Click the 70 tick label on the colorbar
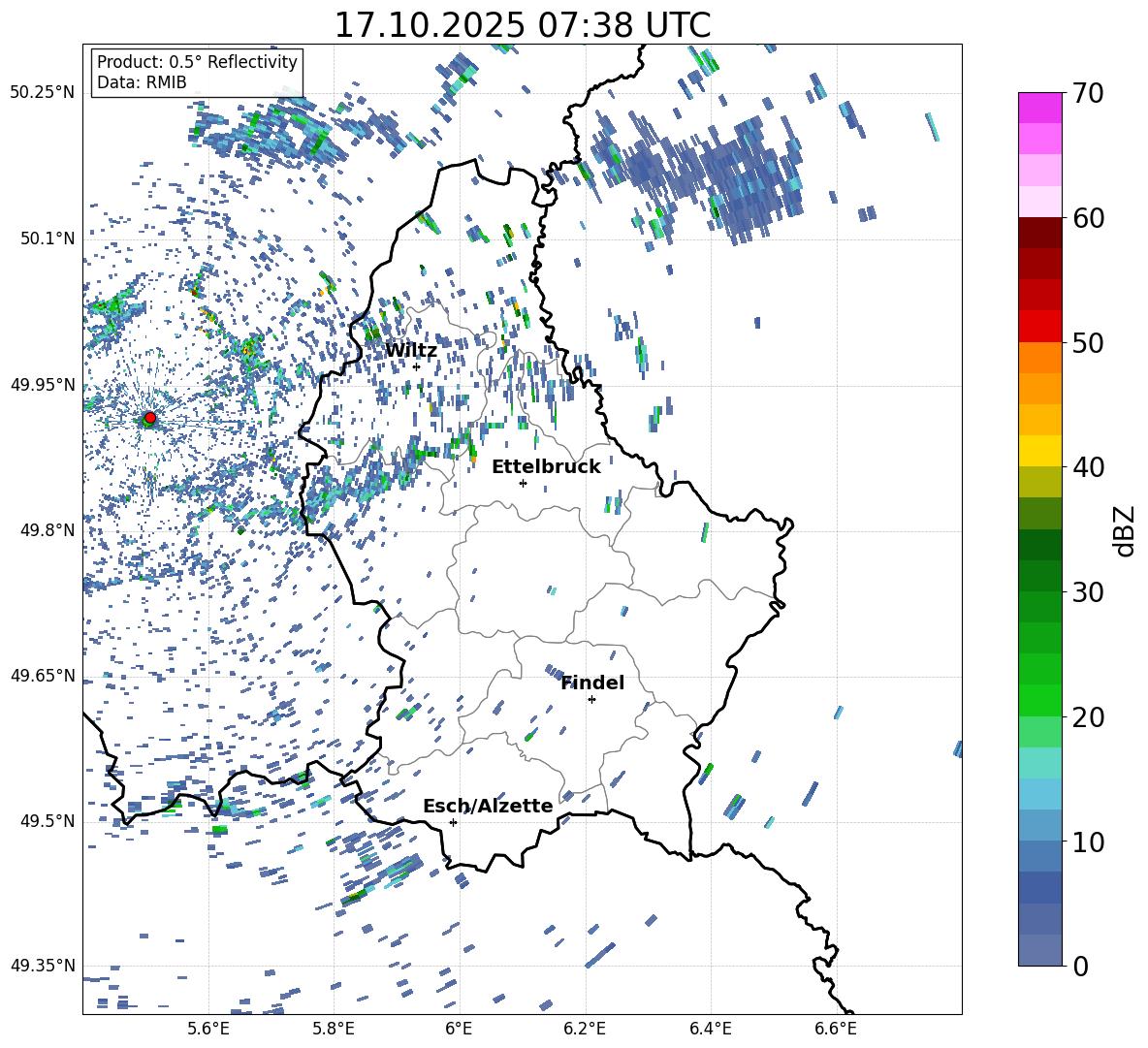The image size is (1148, 1048). tap(1090, 94)
